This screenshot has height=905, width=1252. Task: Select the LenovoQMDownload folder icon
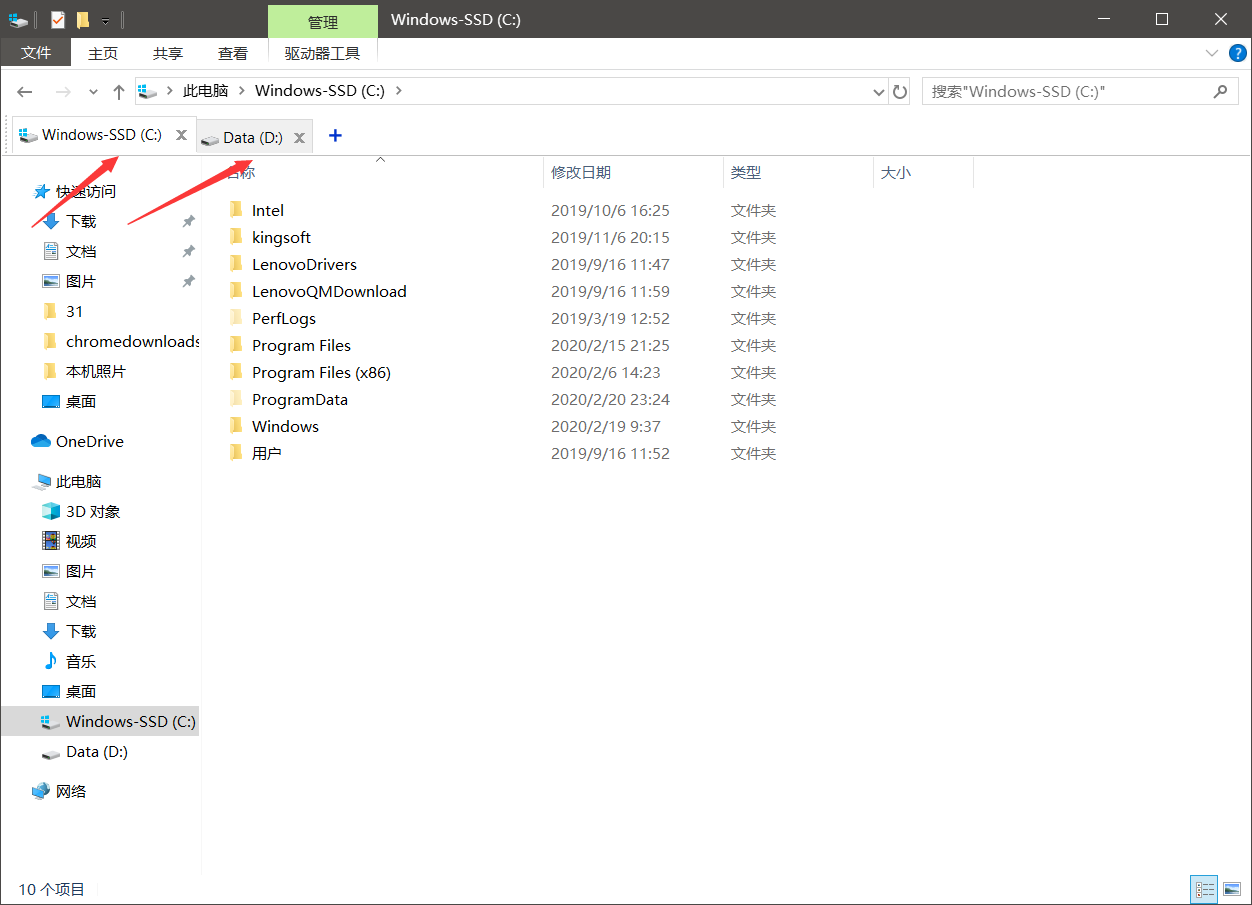coord(236,291)
